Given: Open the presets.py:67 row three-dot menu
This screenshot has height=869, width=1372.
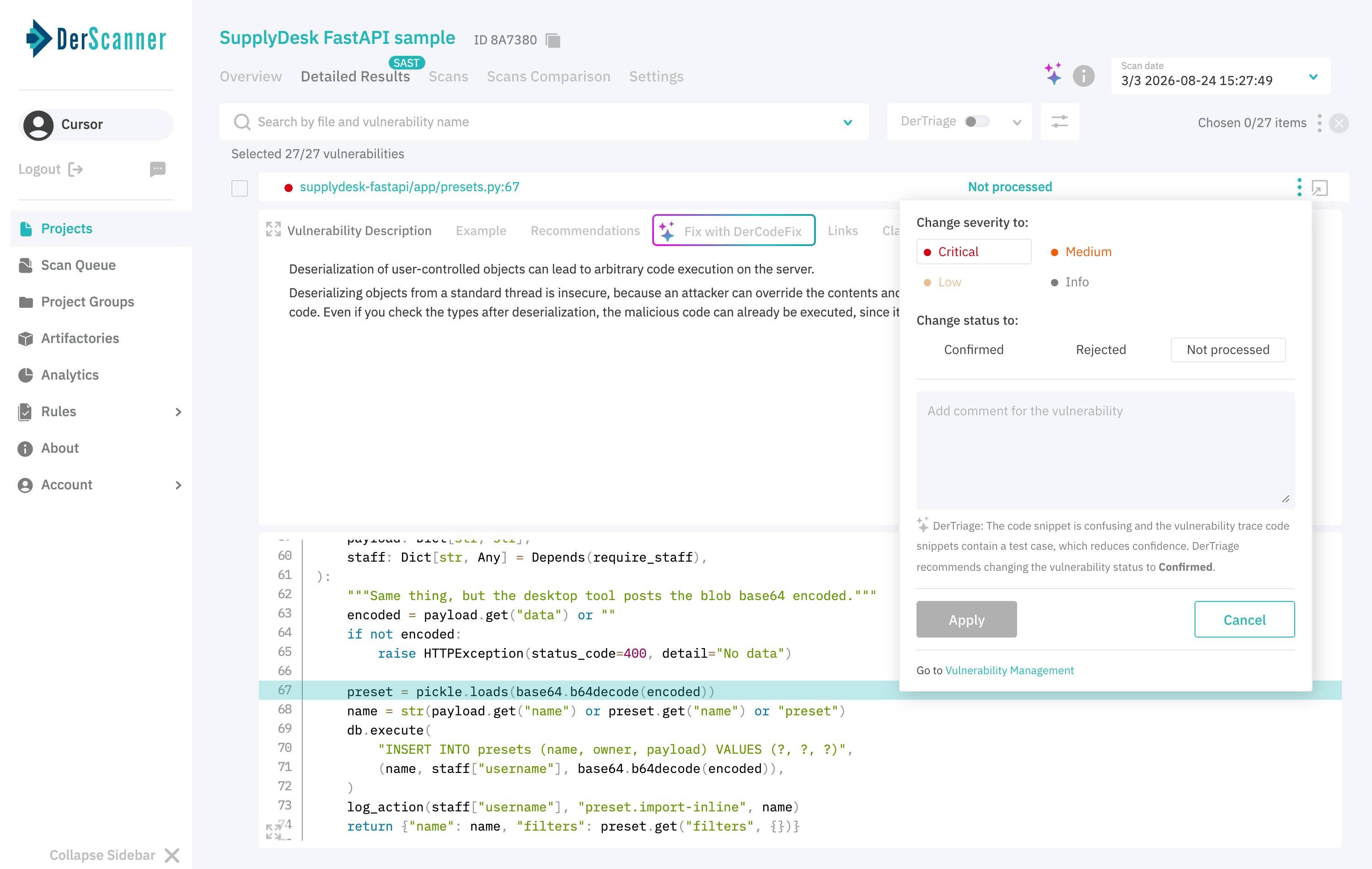Looking at the screenshot, I should click(x=1299, y=187).
